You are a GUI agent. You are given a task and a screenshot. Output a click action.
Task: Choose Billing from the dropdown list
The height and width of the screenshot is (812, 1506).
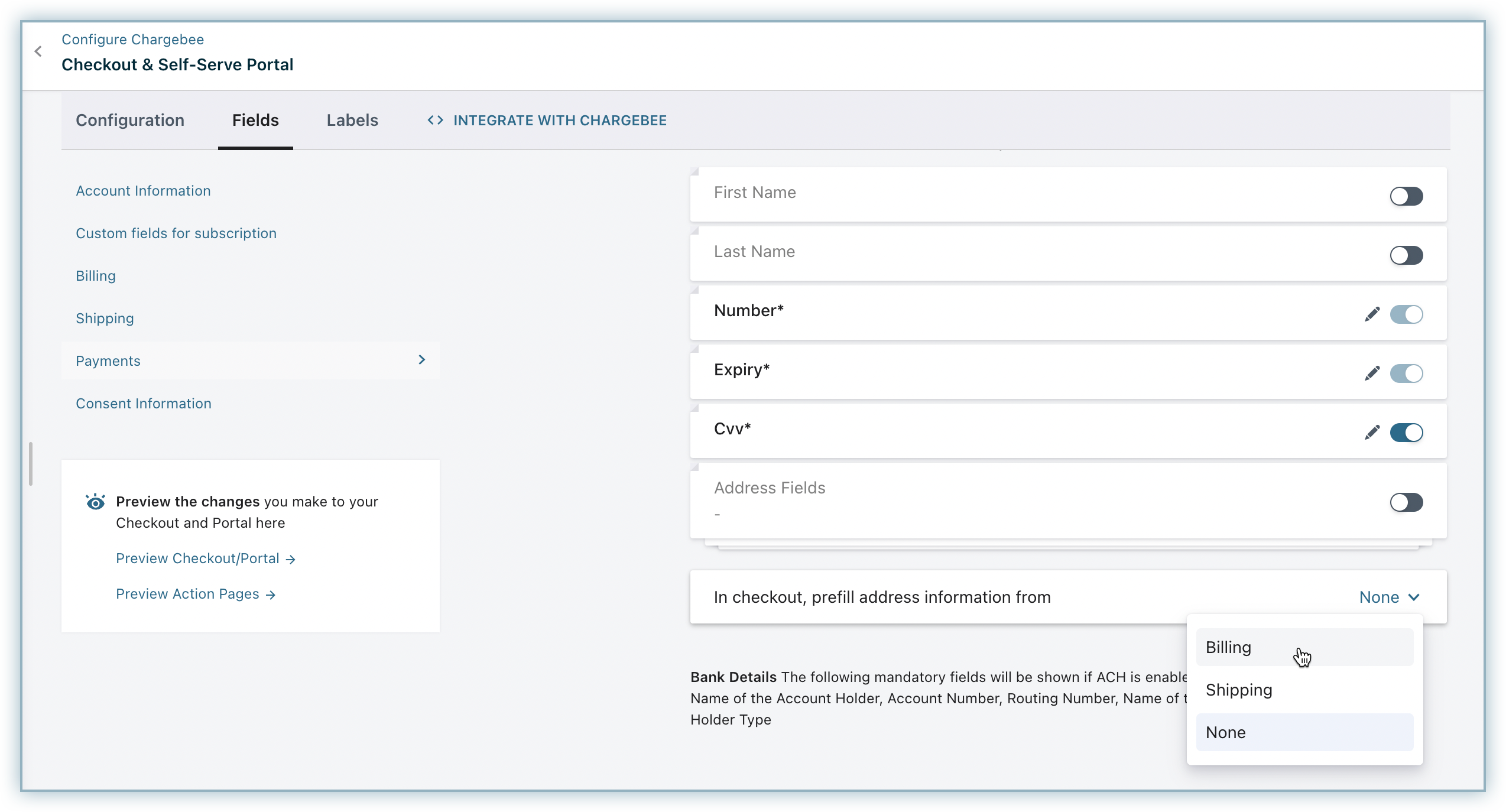point(1229,648)
